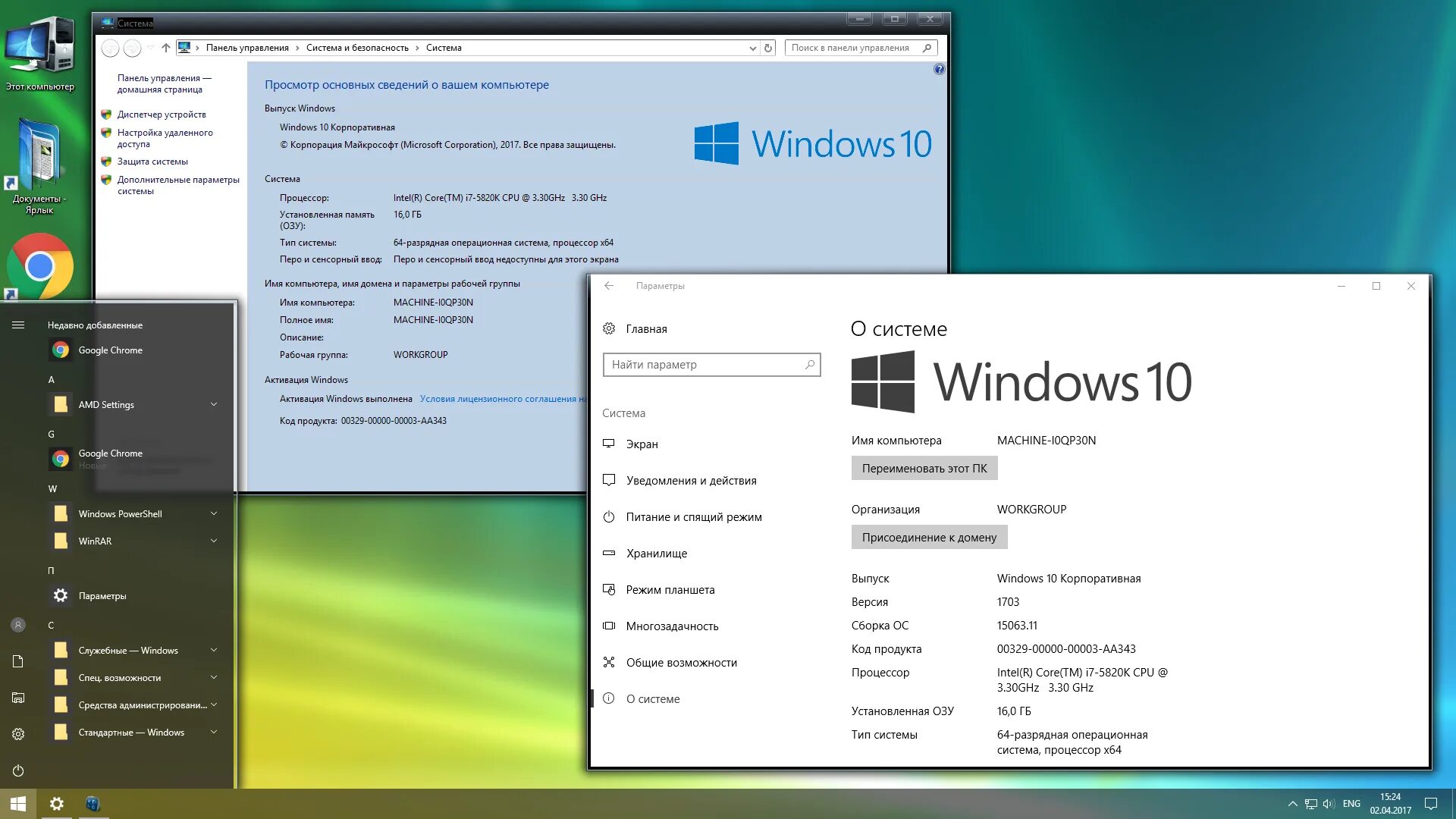The image size is (1456, 819).
Task: Click the Control Panel taskbar icon
Action: pos(93,804)
